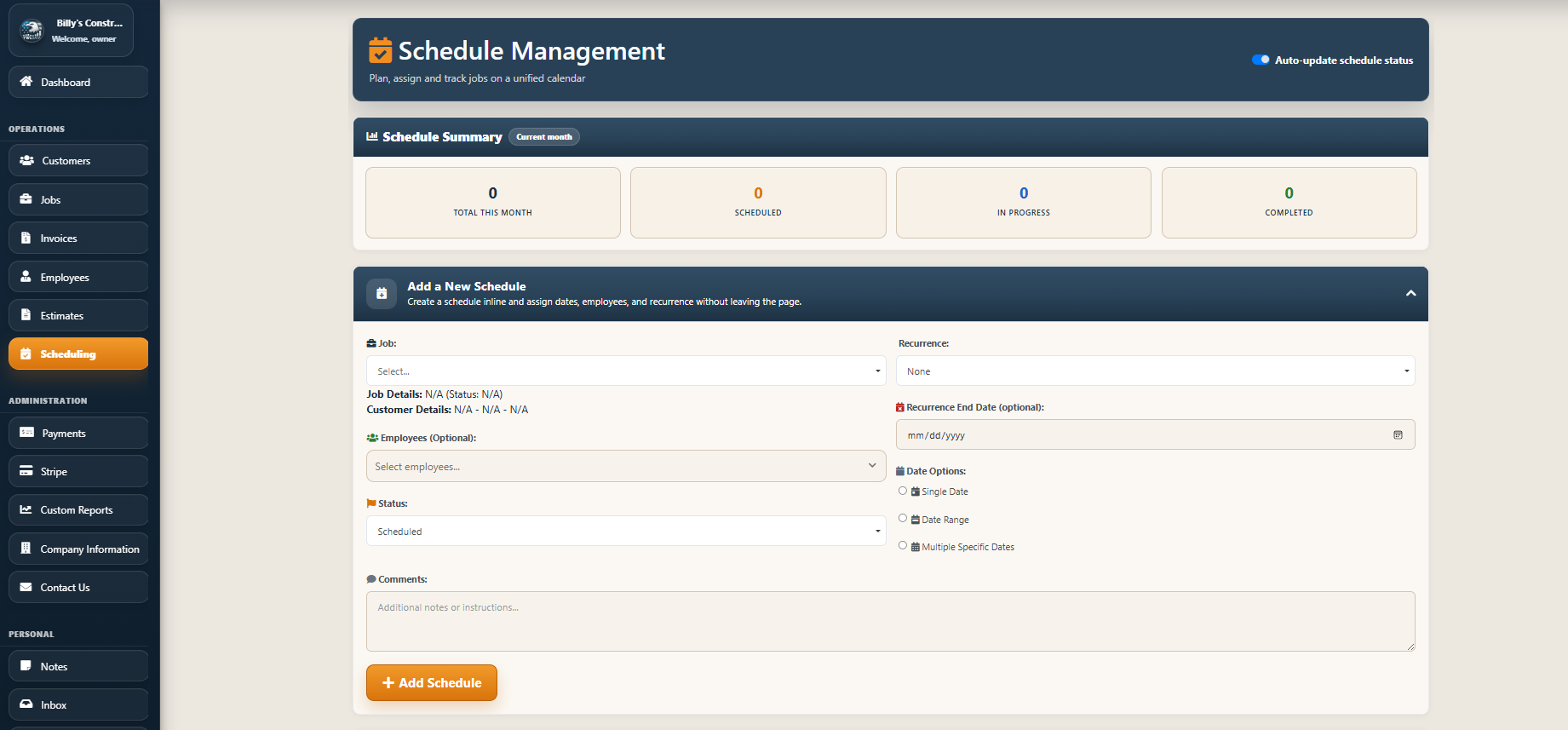1568x730 pixels.
Task: Click the In Progress summary card
Action: 1024,203
